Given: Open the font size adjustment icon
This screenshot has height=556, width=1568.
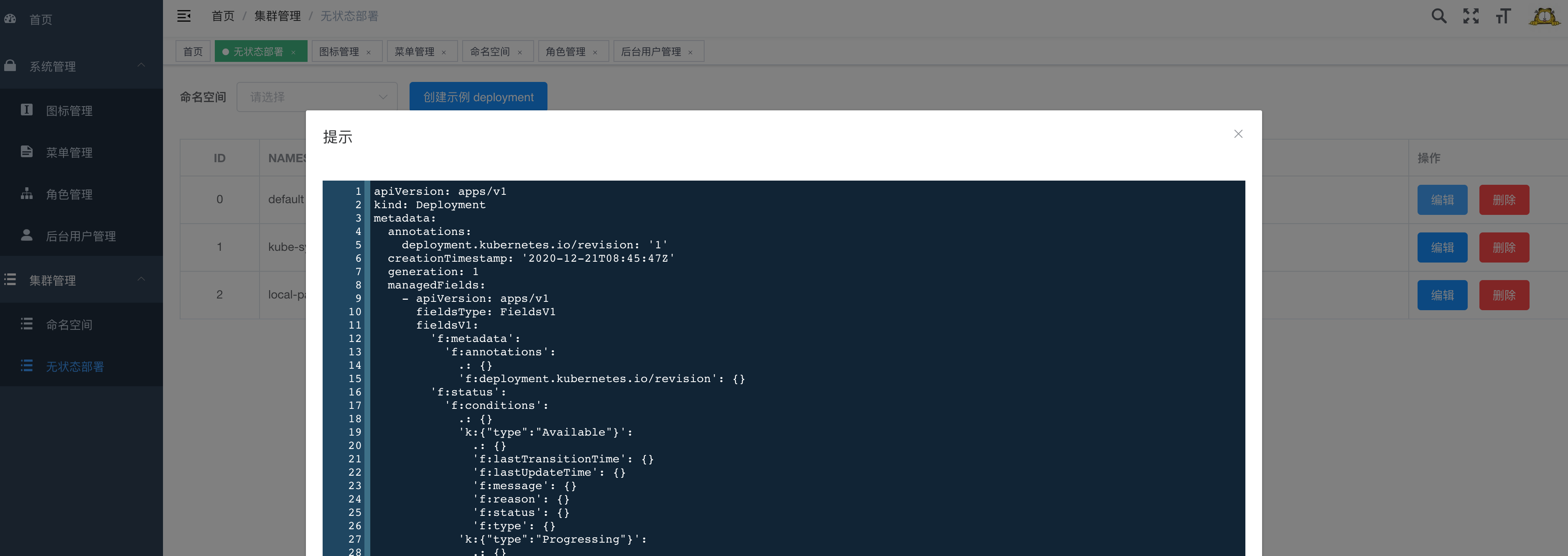Looking at the screenshot, I should 1503,16.
